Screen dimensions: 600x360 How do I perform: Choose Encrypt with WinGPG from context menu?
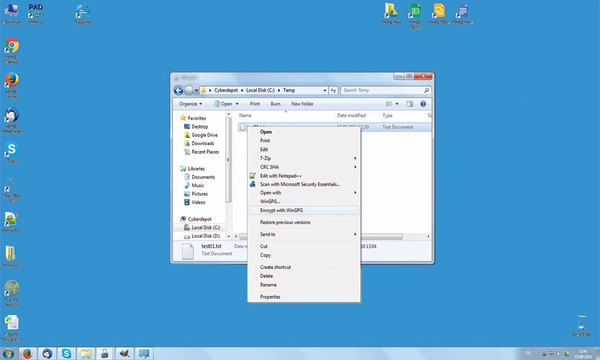[x=304, y=210]
